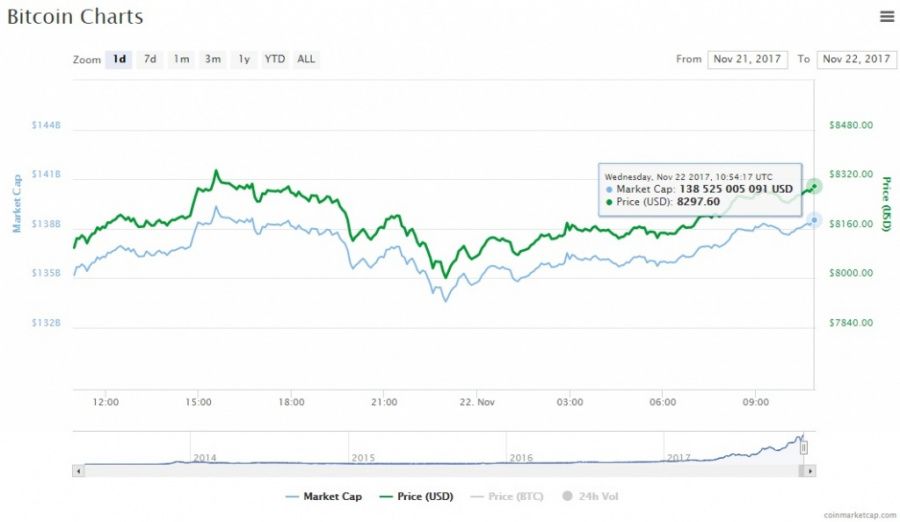Open the coinmarketcap.com credit link
Screen dimensions: 900x522
[859, 515]
